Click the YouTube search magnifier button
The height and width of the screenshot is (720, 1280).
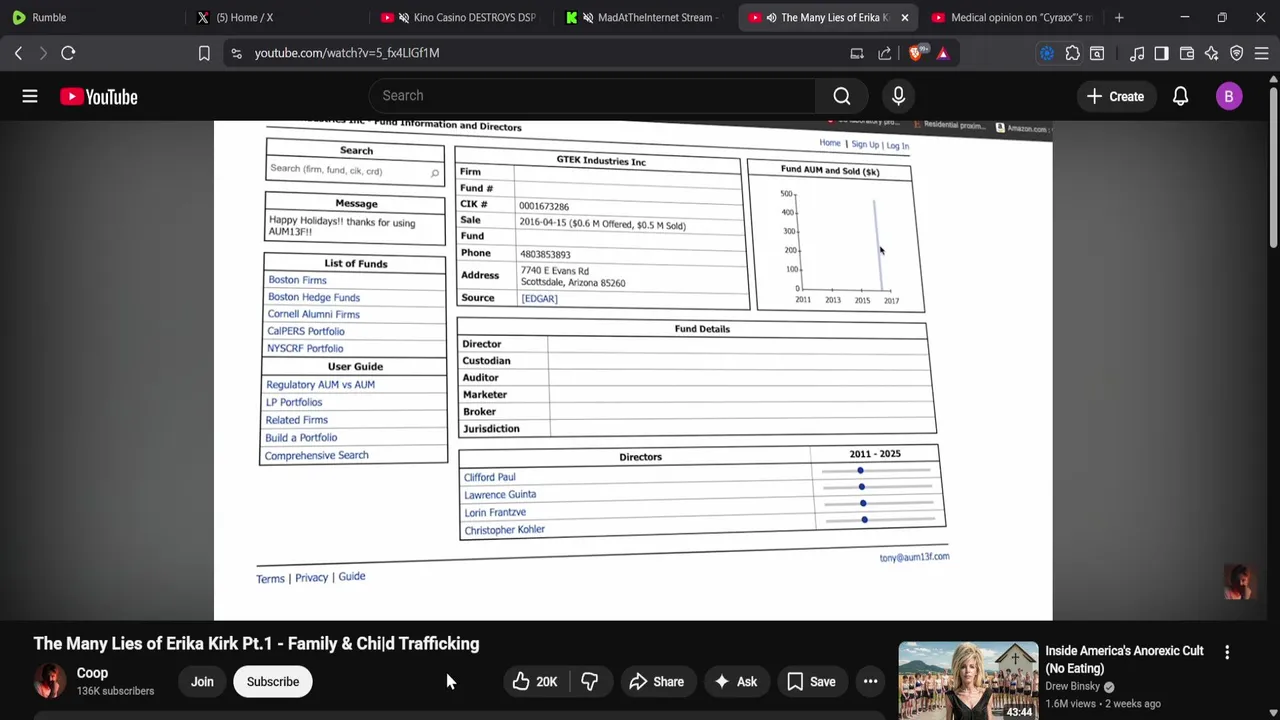(842, 96)
